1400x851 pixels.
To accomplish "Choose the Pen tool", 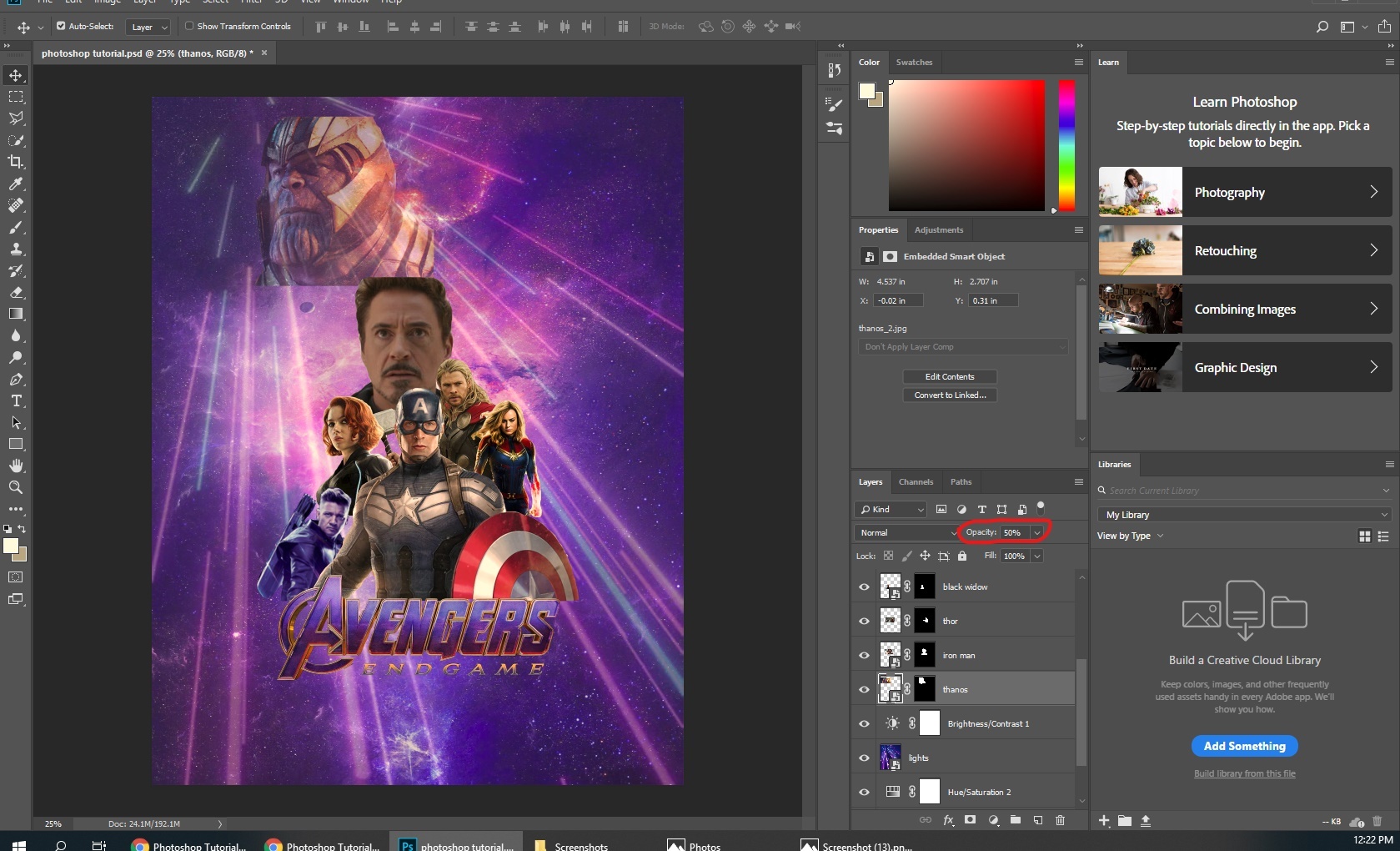I will tap(16, 379).
